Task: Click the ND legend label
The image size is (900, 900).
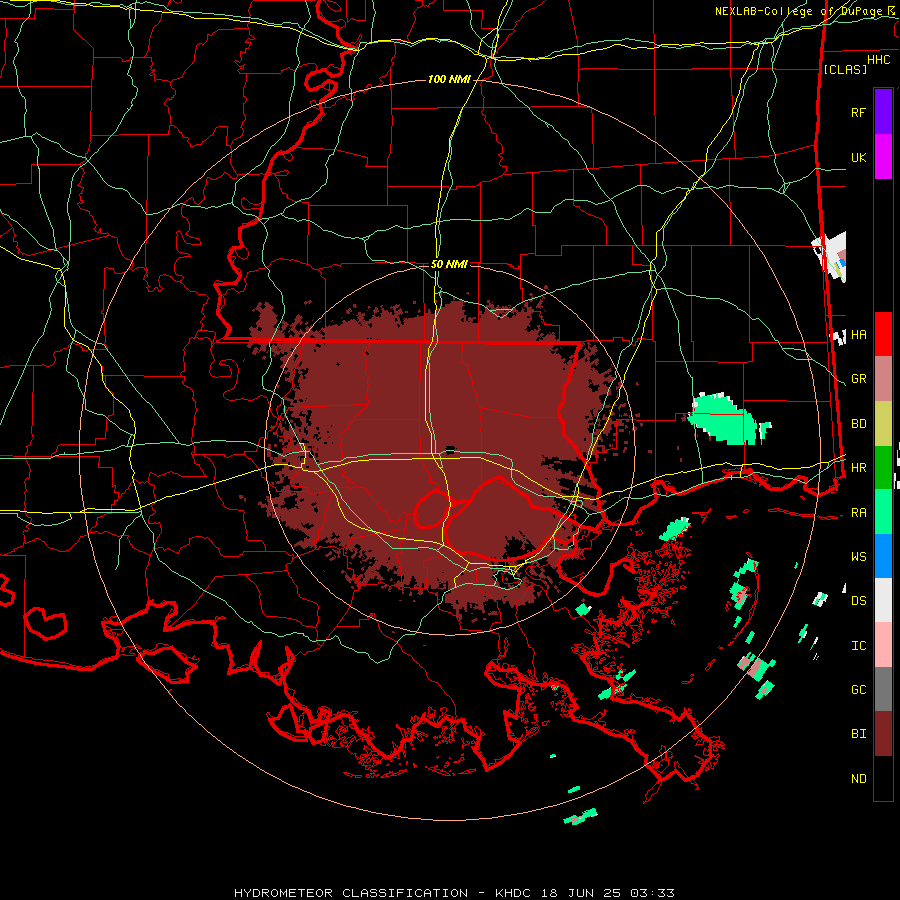Action: coord(858,779)
